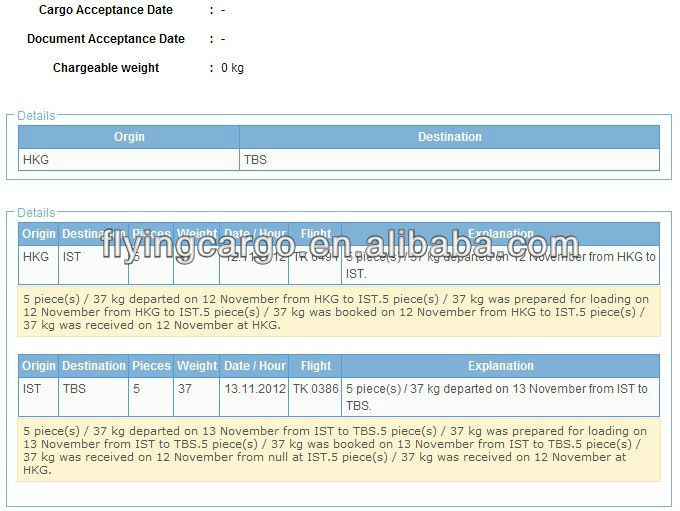Click Details legend above the Orgin table
The image size is (680, 511).
tap(36, 116)
